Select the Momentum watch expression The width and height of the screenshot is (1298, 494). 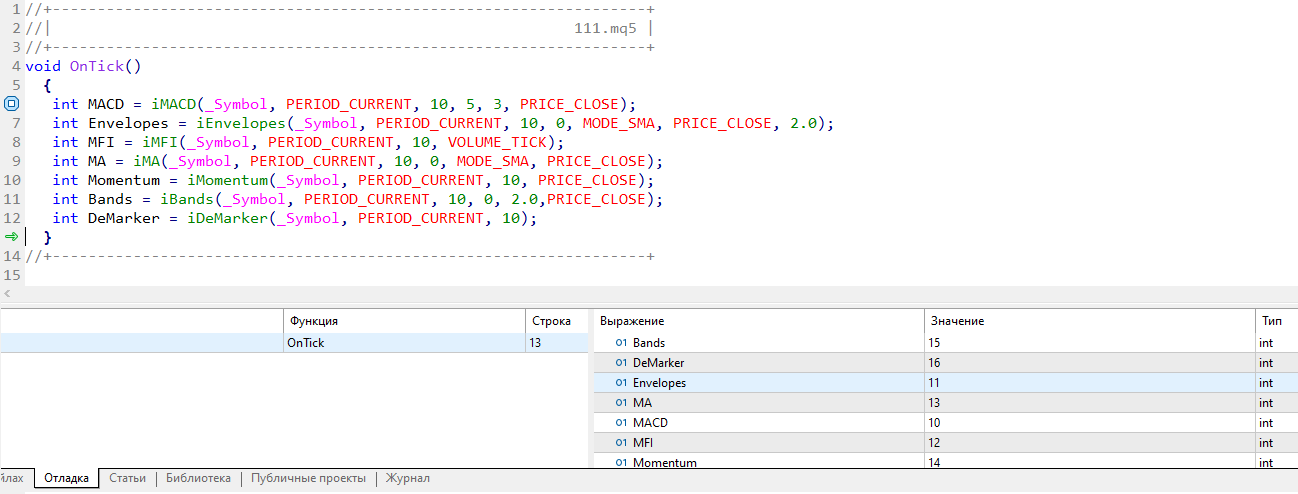pyautogui.click(x=665, y=462)
